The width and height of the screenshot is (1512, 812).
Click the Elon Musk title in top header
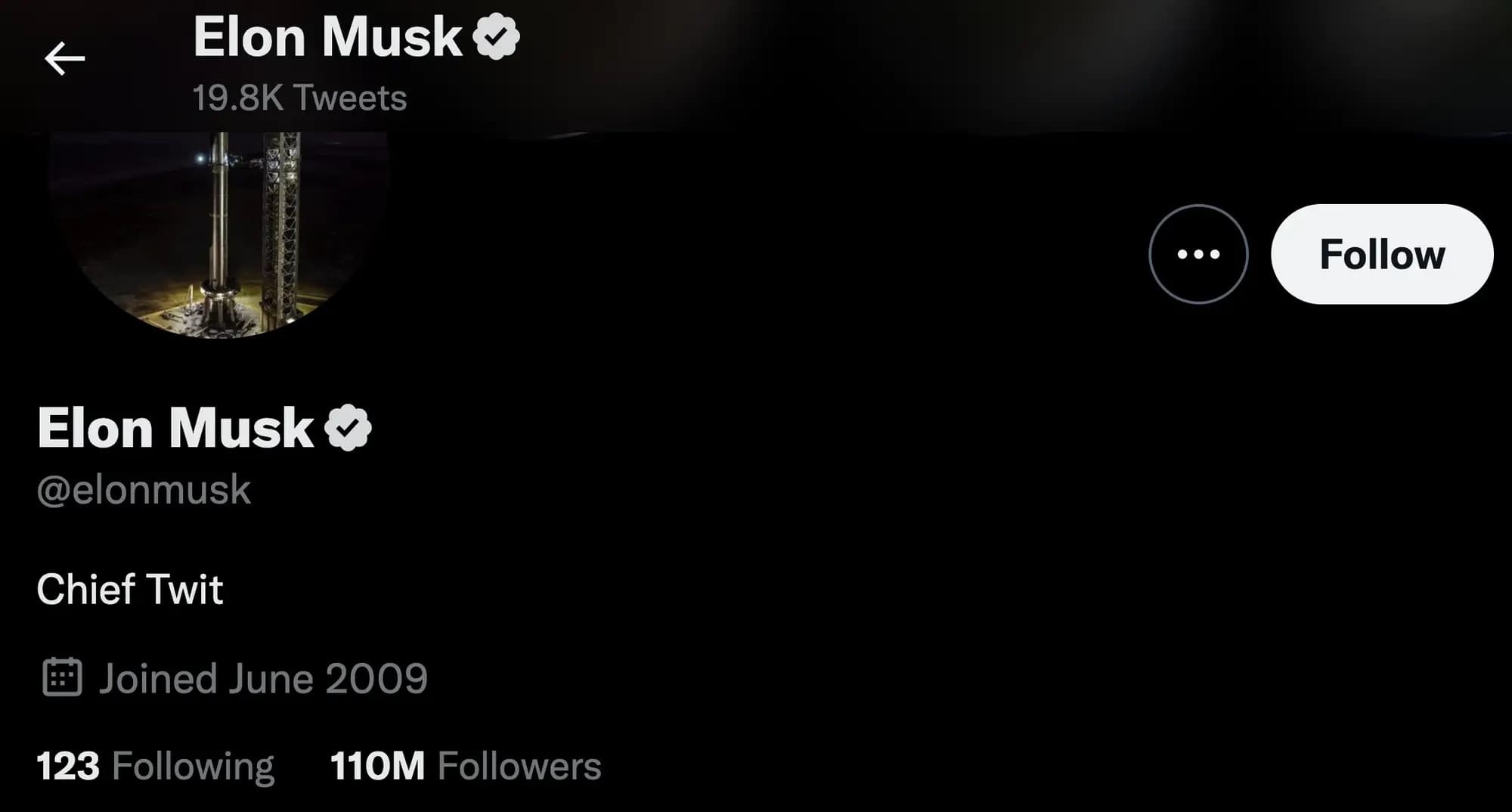click(x=327, y=36)
